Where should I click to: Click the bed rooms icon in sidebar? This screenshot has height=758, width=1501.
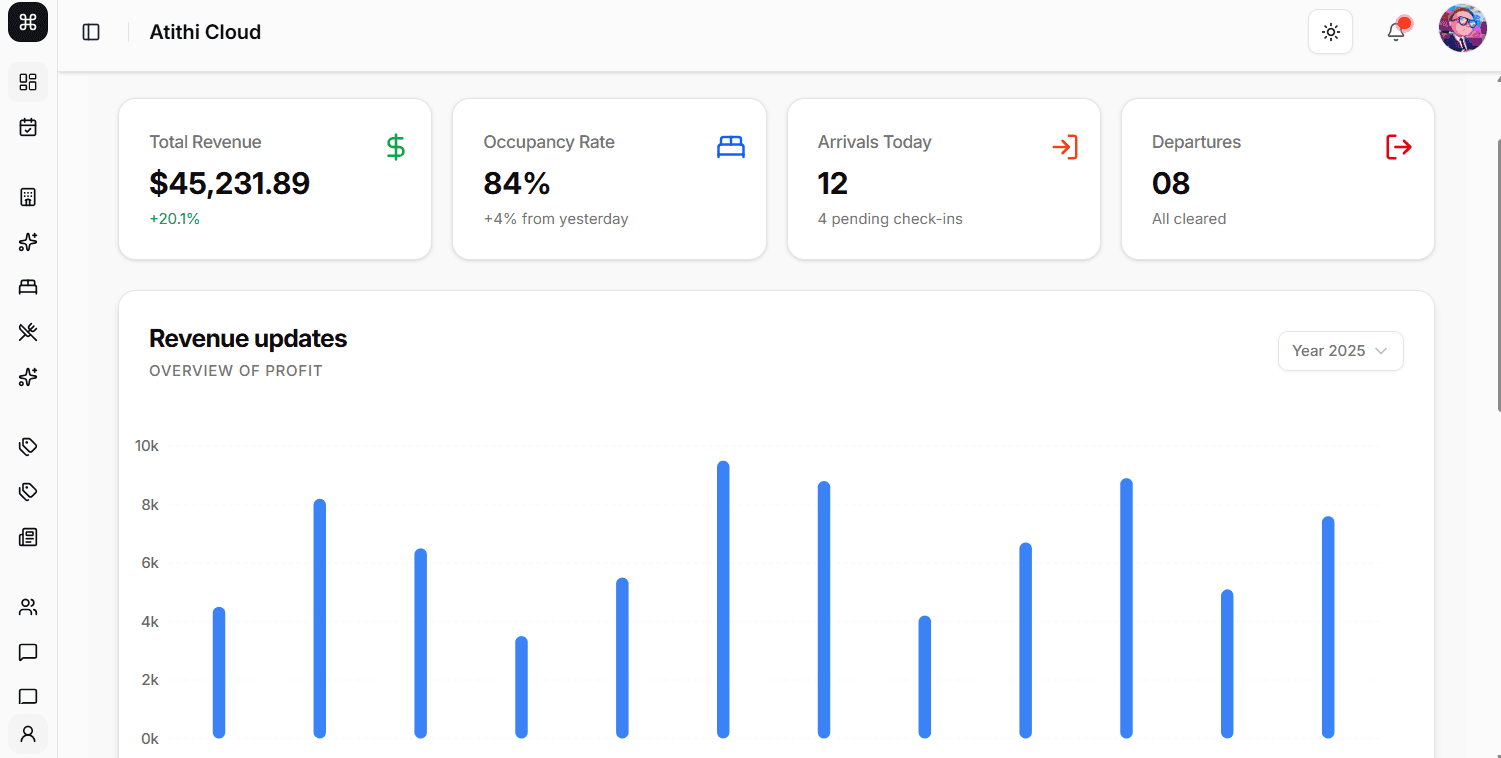28,287
